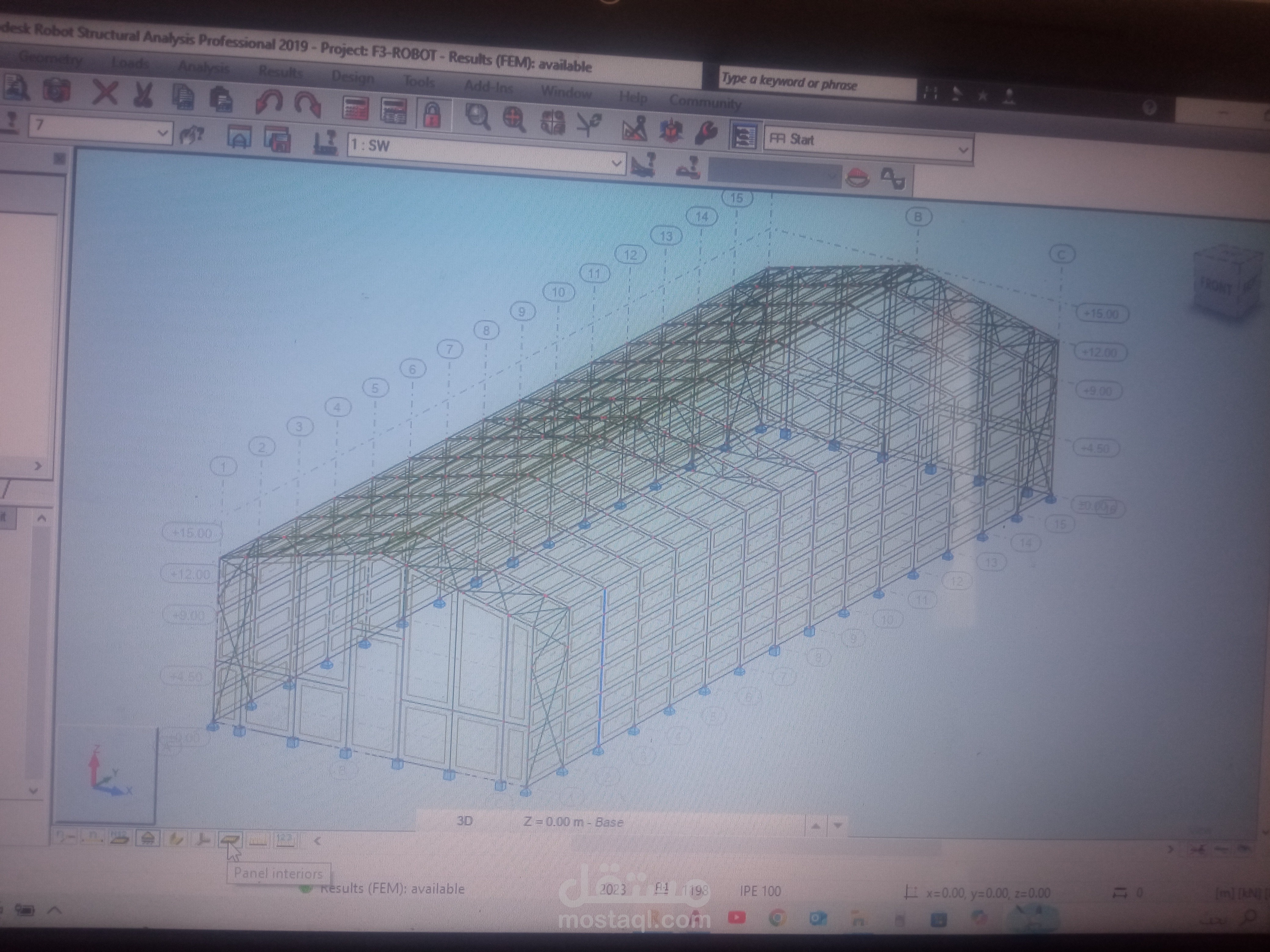Click the 3D view tab
1270x952 pixels.
[x=464, y=820]
